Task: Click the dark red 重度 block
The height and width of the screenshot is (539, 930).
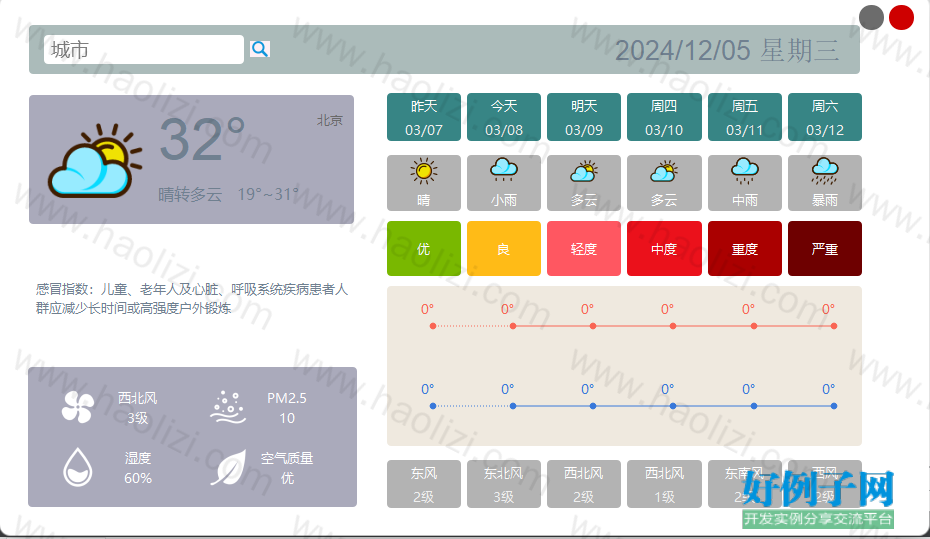Action: tap(744, 248)
